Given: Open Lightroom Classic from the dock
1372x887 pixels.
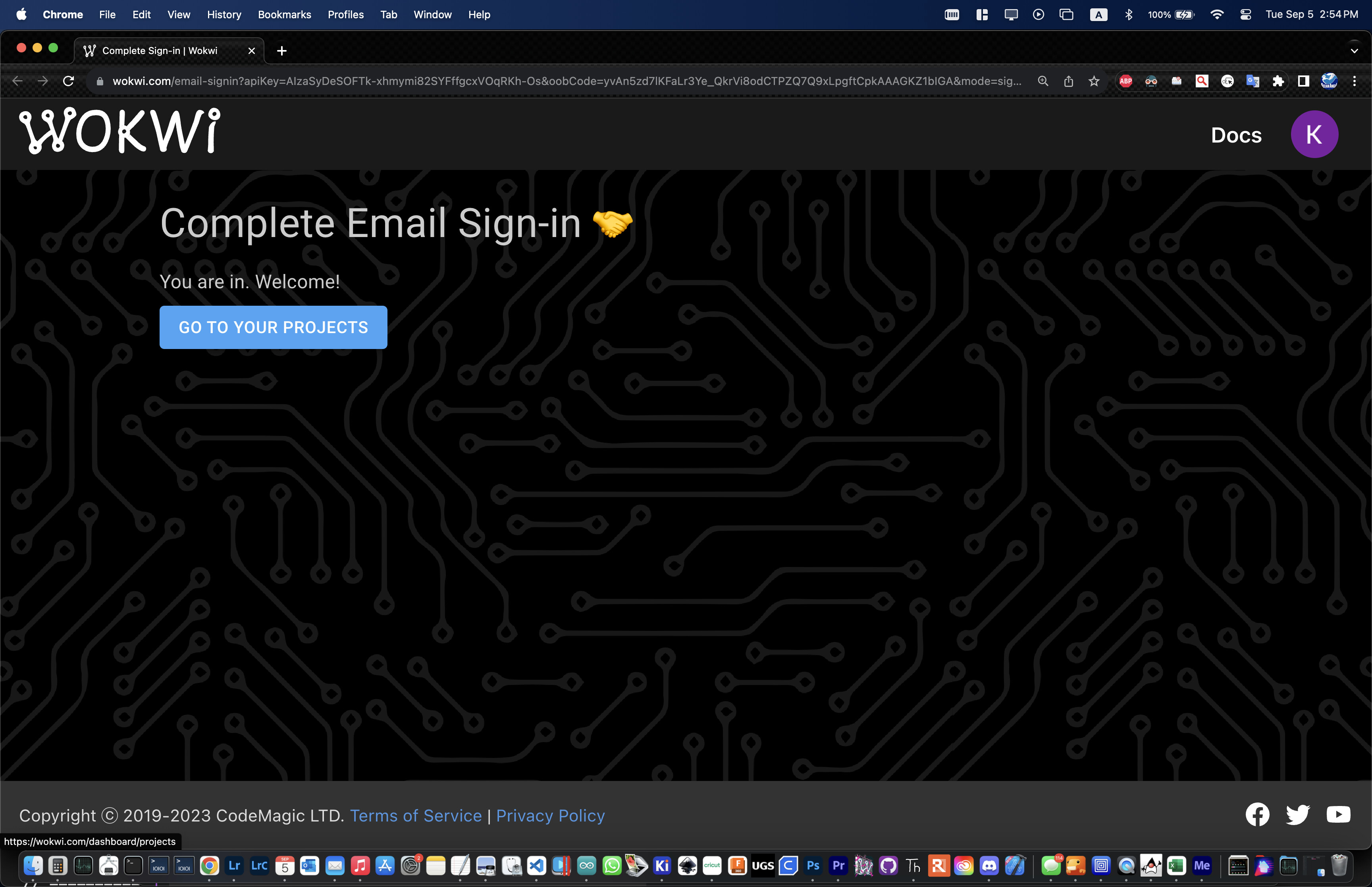Looking at the screenshot, I should [x=260, y=865].
